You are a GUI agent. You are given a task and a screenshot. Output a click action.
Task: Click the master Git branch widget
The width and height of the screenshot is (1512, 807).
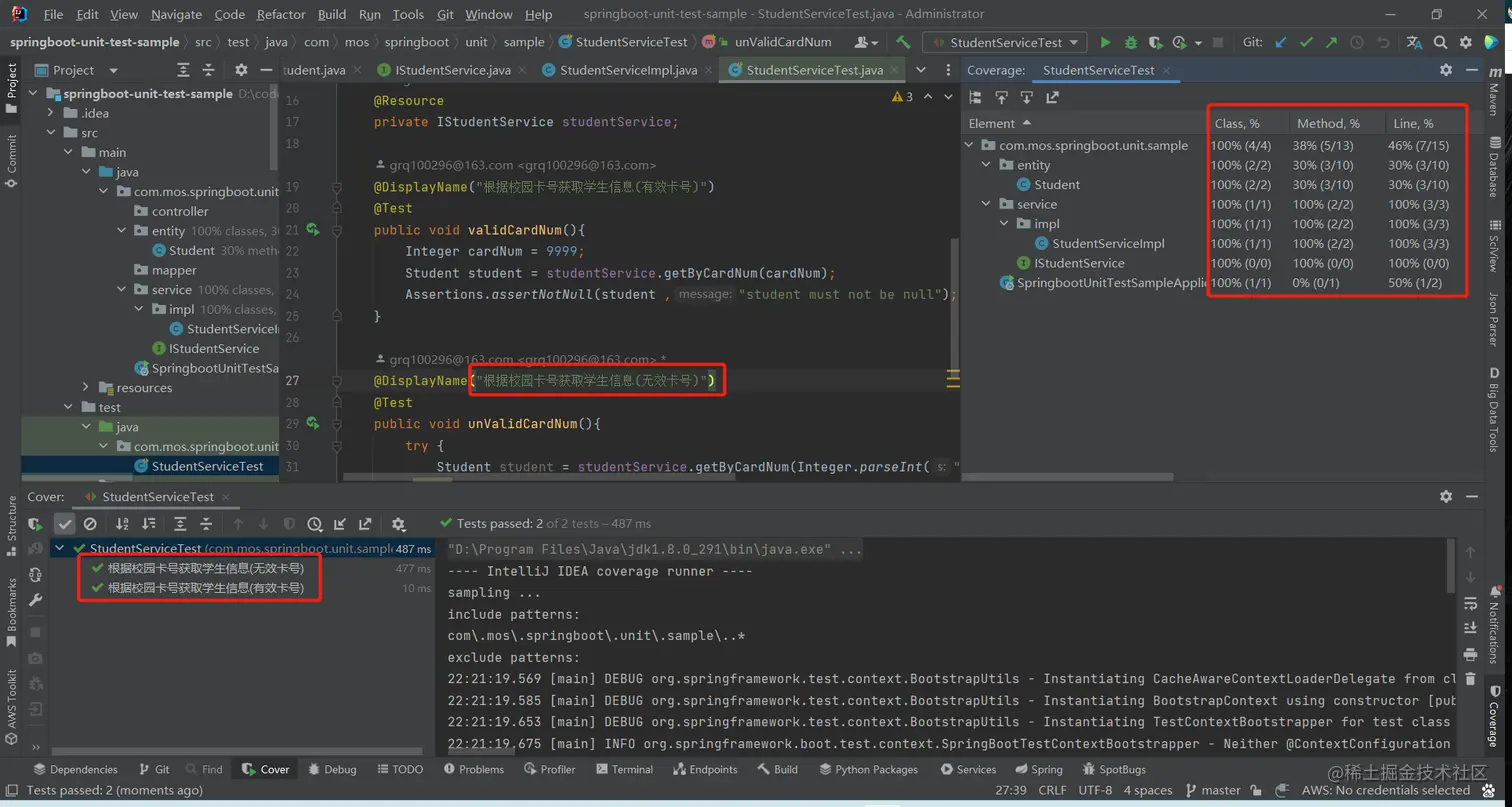(1212, 790)
